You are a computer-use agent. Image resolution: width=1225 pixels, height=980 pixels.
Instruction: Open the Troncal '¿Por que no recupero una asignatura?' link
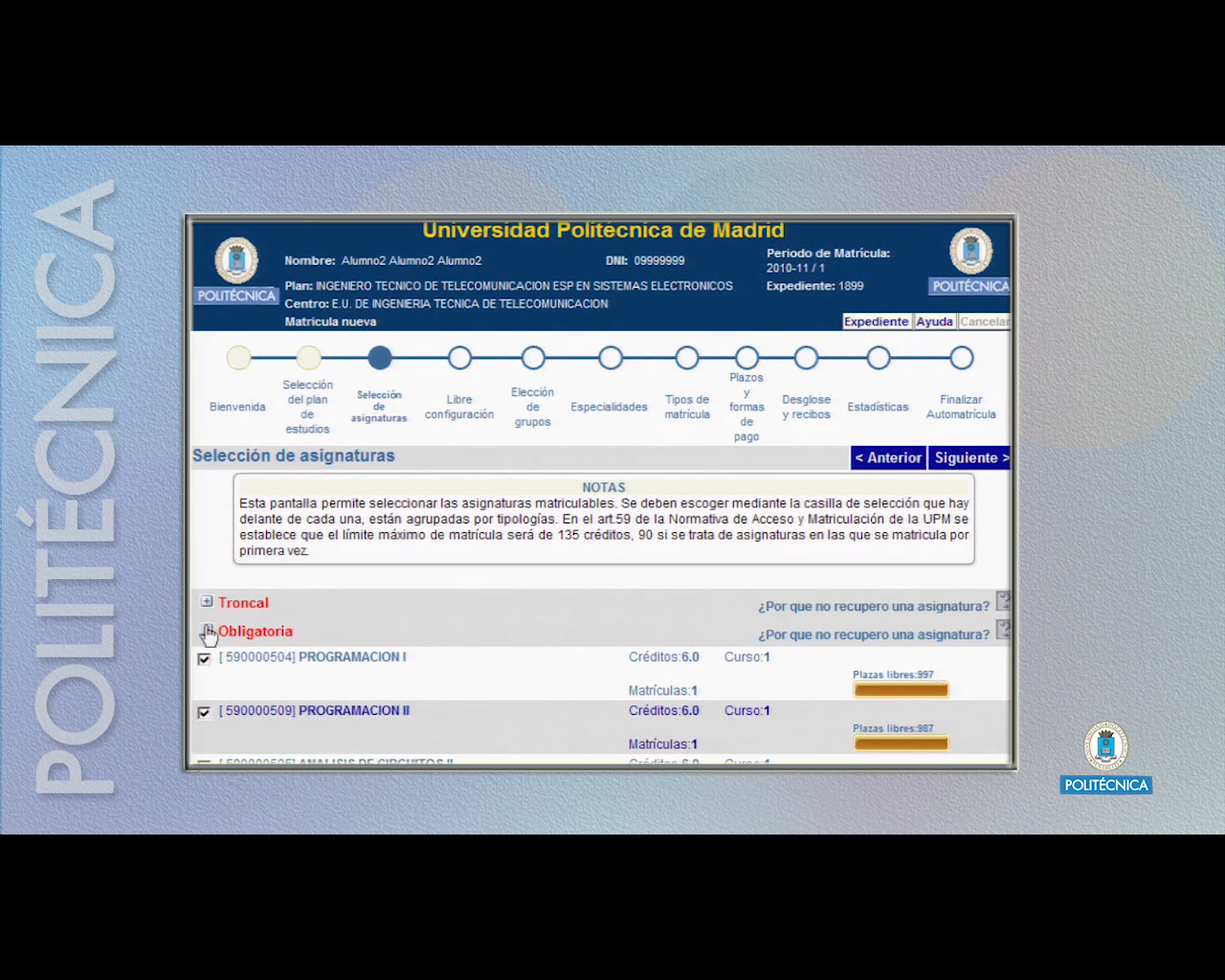[874, 606]
